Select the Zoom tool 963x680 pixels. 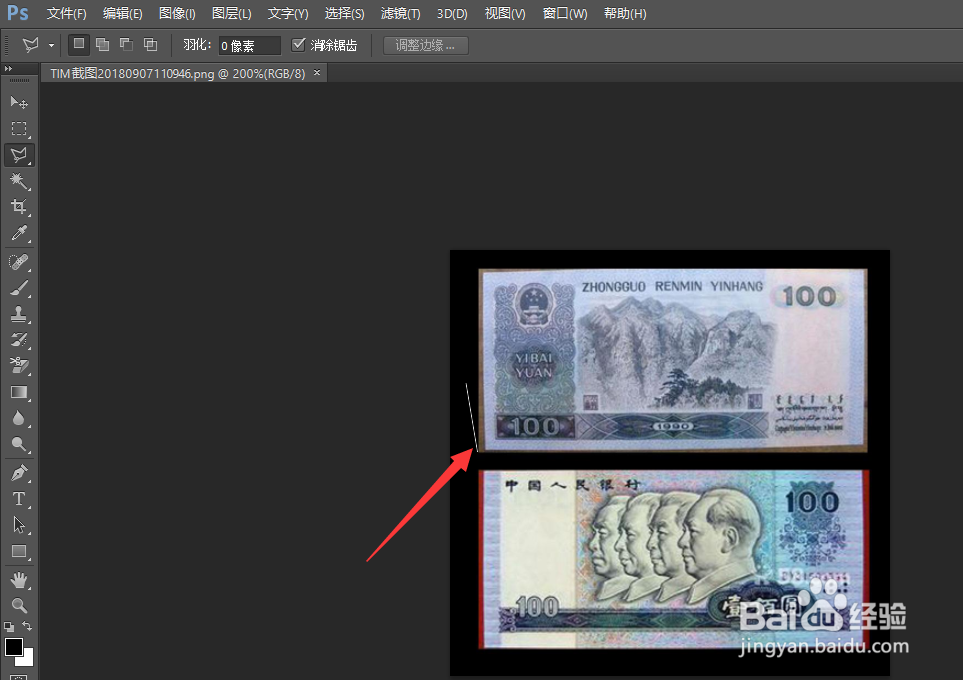18,606
